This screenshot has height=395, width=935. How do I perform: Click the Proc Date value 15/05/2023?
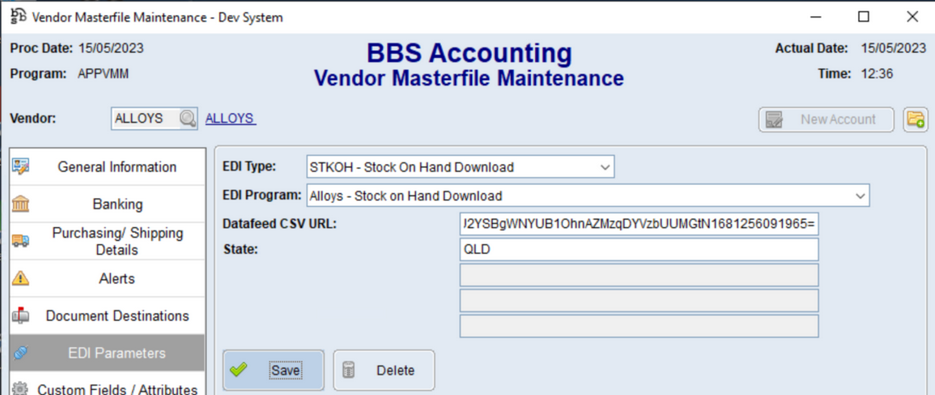[111, 48]
